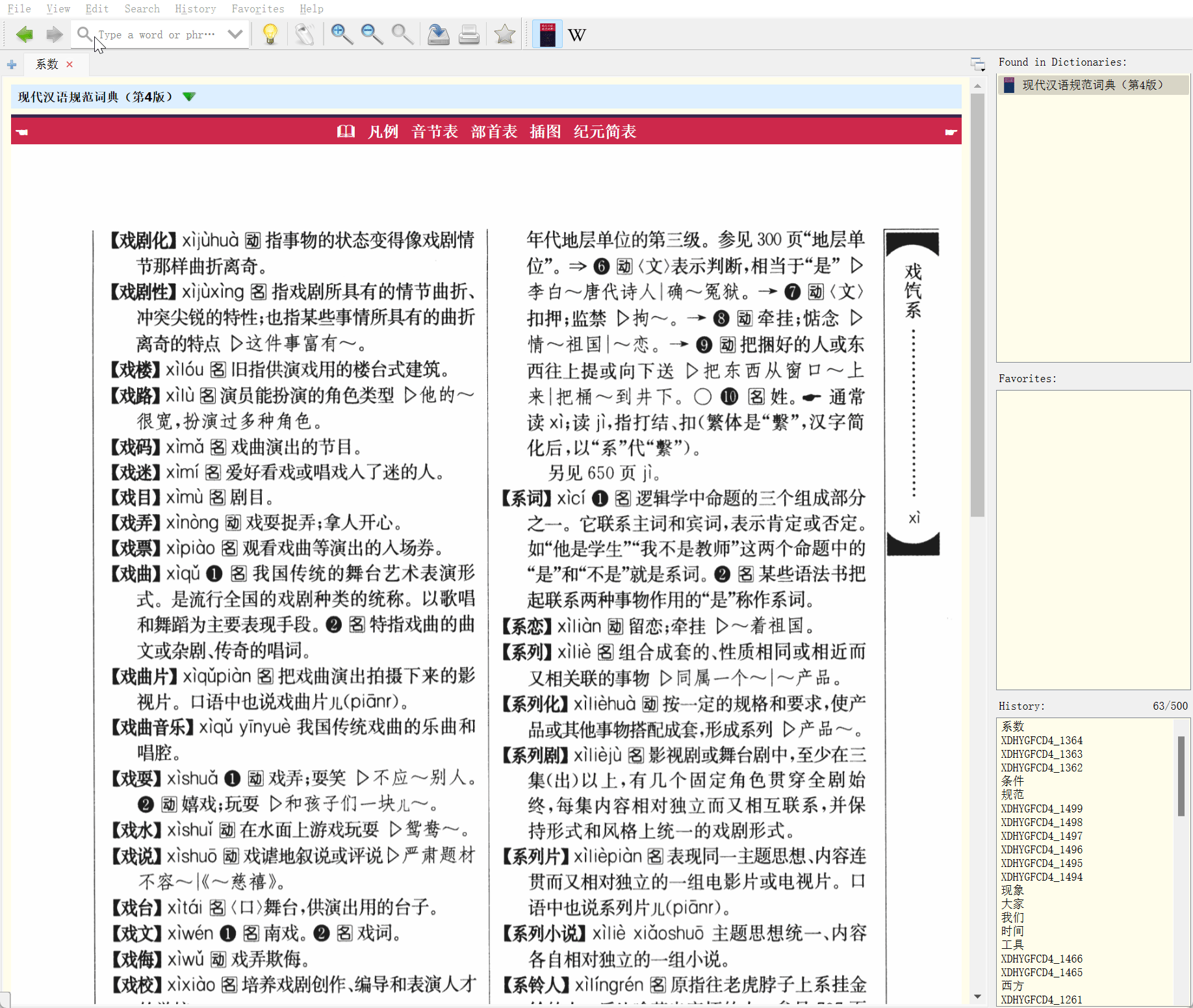This screenshot has height=1008, width=1193.
Task: Open the File menu
Action: coord(19,8)
